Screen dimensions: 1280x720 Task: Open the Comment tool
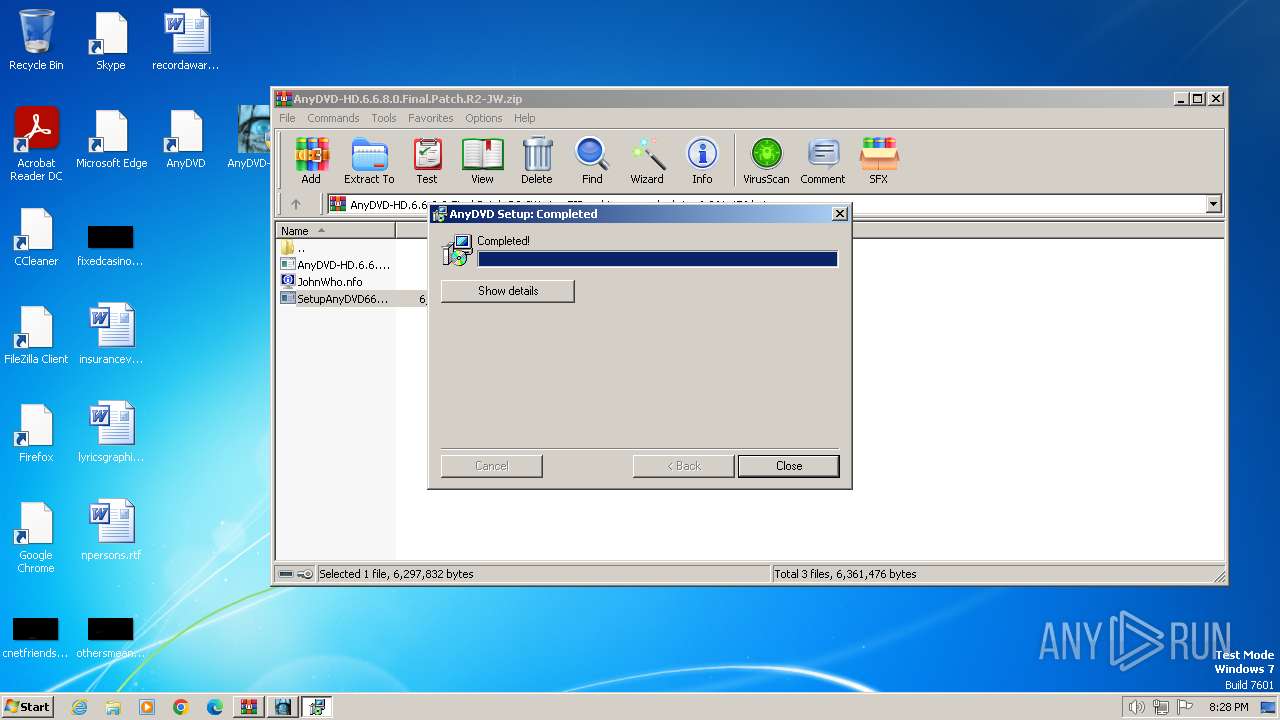coord(823,161)
